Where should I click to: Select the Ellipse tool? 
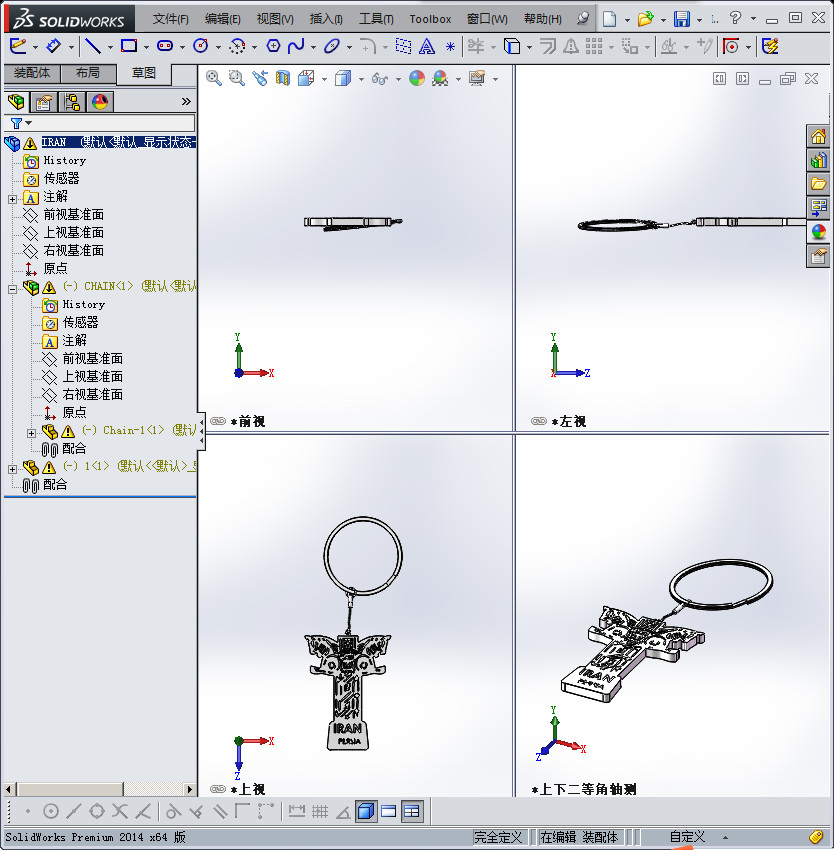[x=331, y=47]
